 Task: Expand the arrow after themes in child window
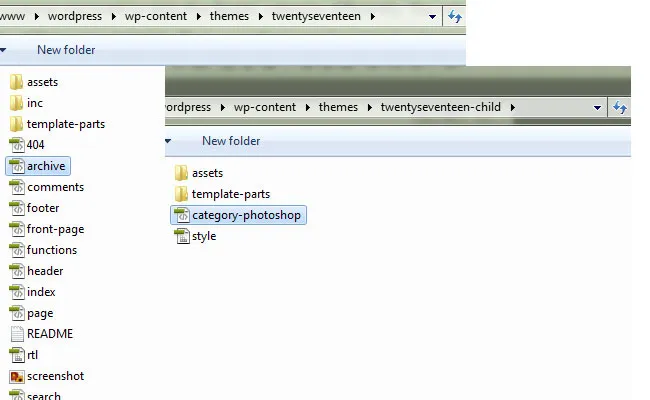pos(371,108)
